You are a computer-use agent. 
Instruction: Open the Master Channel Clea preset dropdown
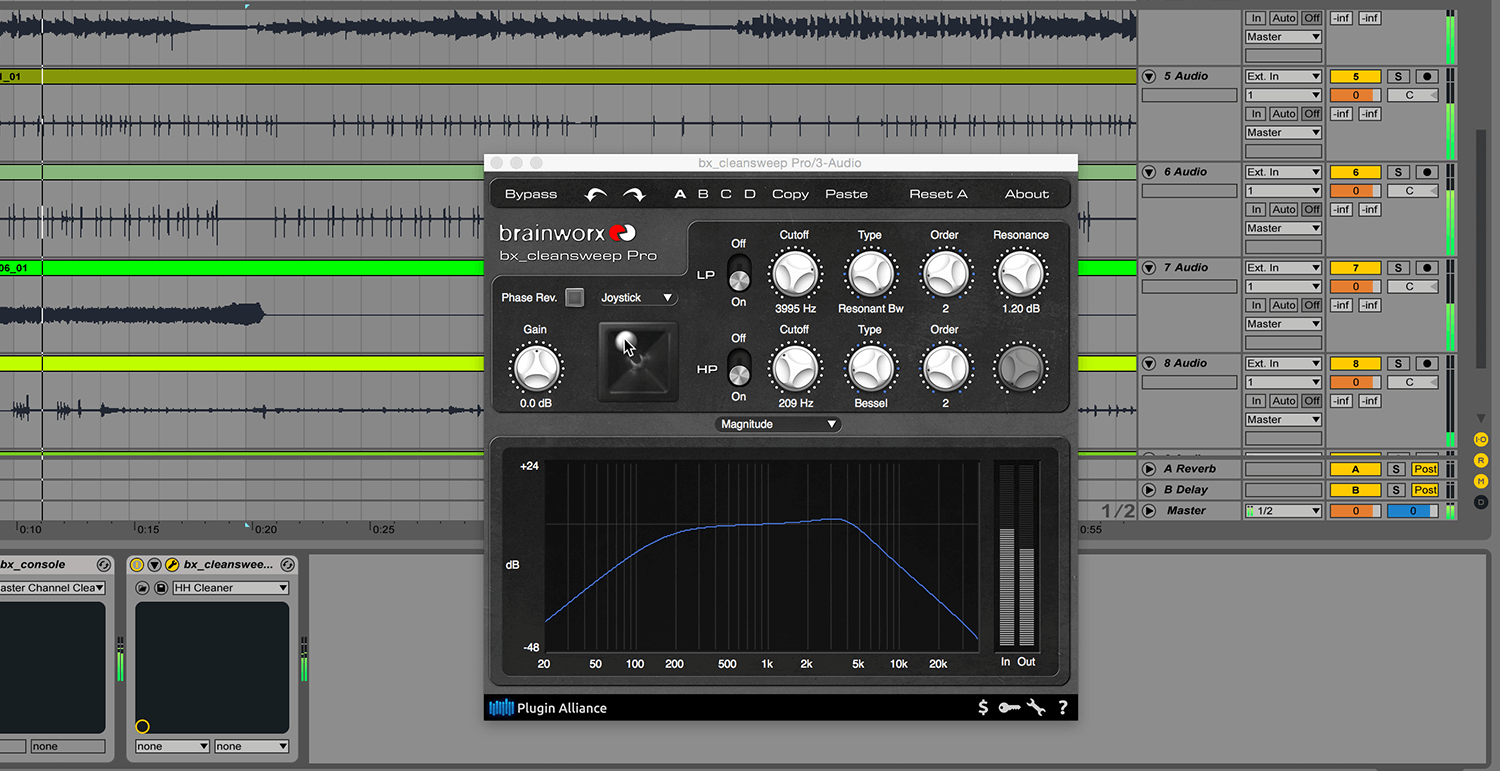[52, 588]
